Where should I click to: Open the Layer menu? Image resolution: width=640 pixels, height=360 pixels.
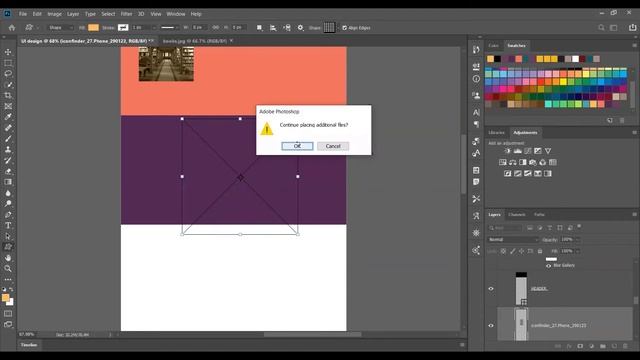tap(73, 14)
